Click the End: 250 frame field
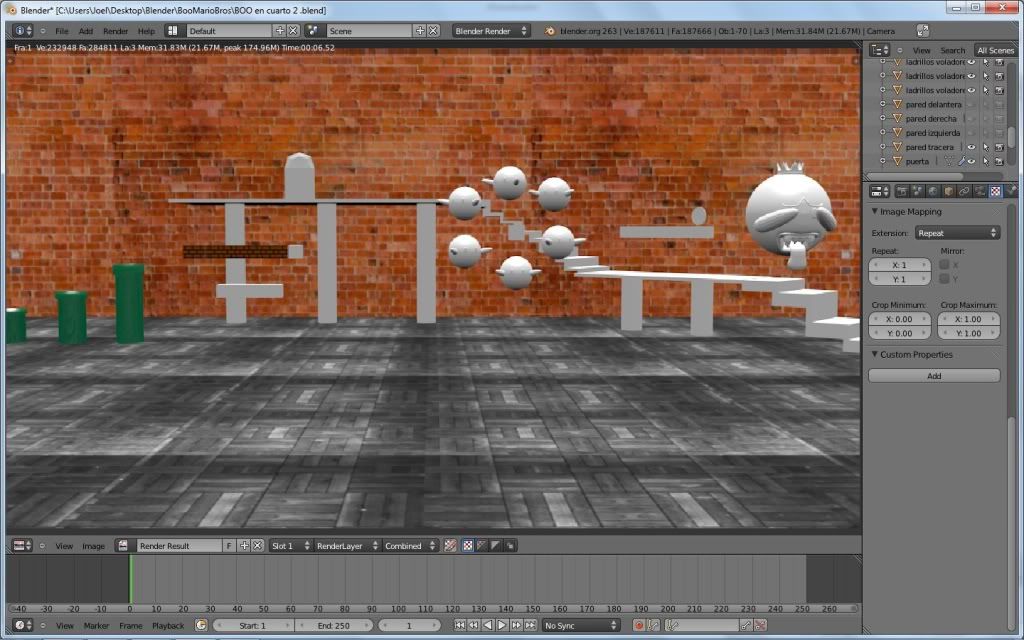 click(334, 626)
